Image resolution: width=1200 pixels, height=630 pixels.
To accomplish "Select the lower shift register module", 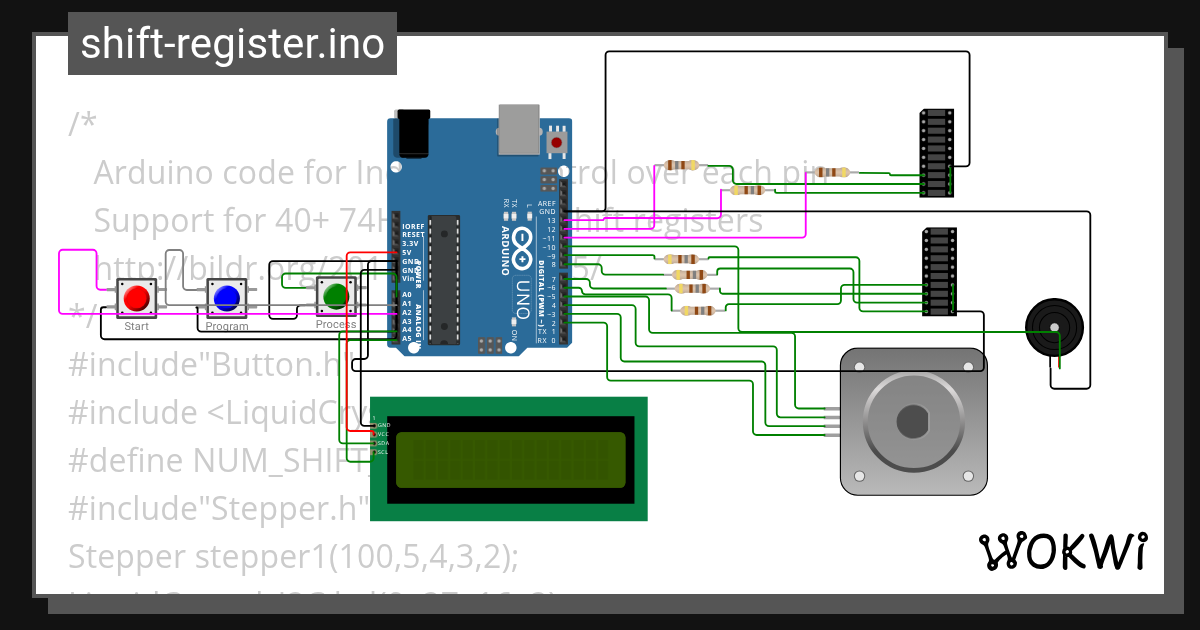I will 938,272.
